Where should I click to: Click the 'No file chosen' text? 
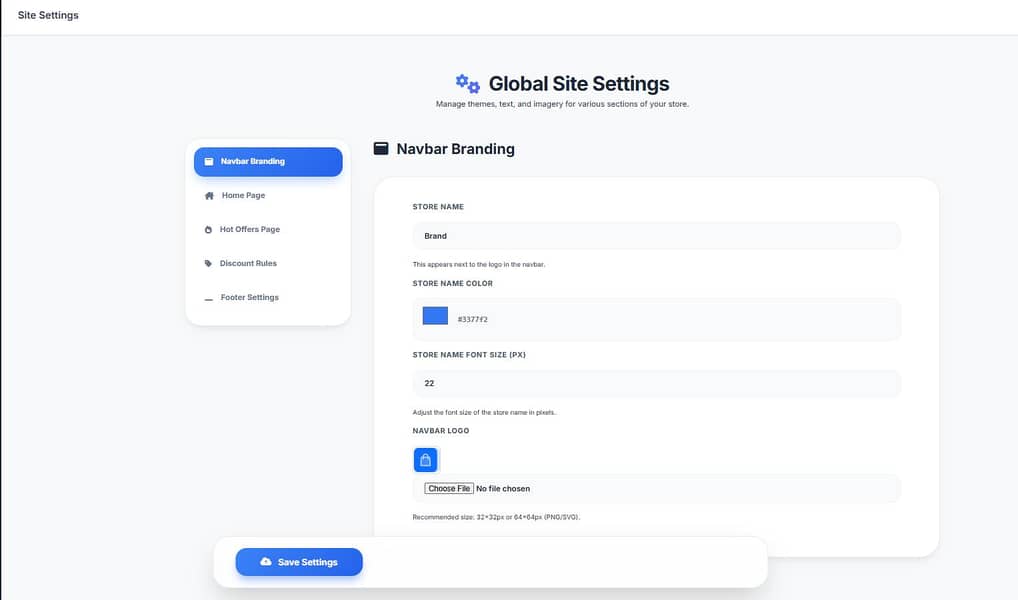click(503, 488)
